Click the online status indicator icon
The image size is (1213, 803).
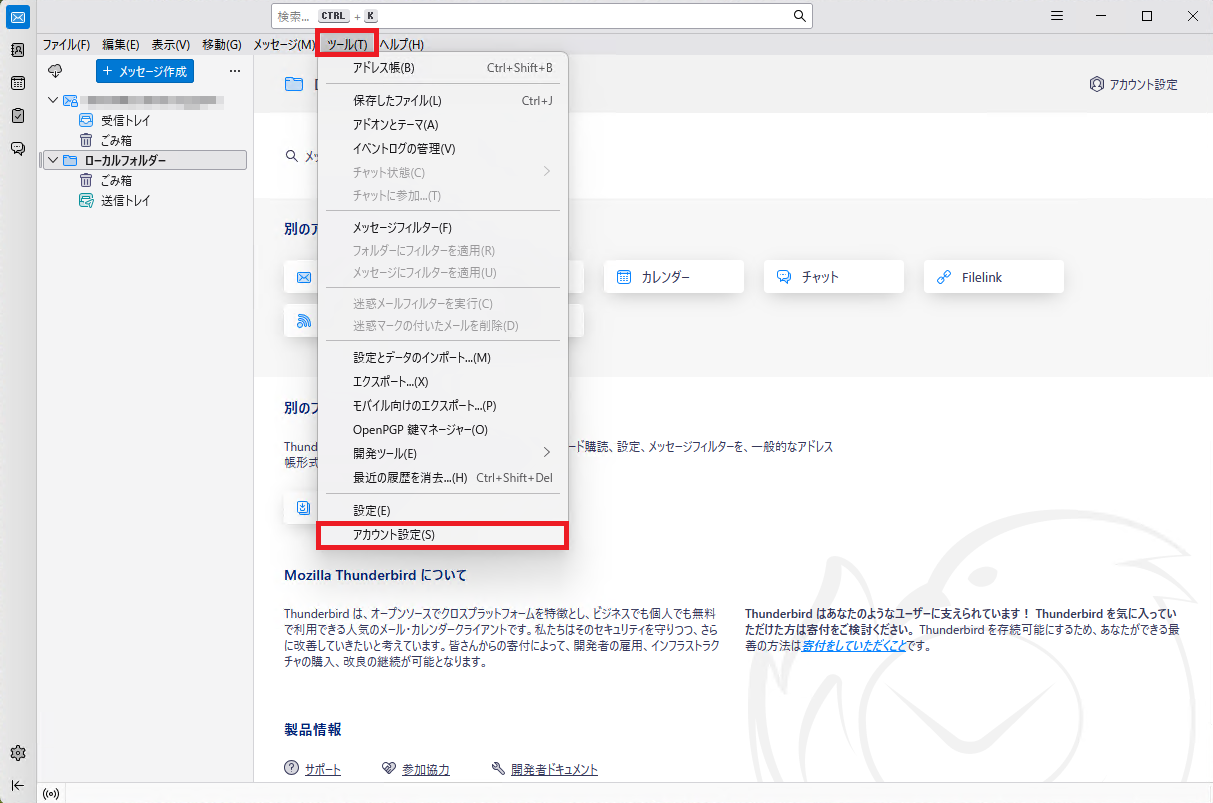point(51,794)
